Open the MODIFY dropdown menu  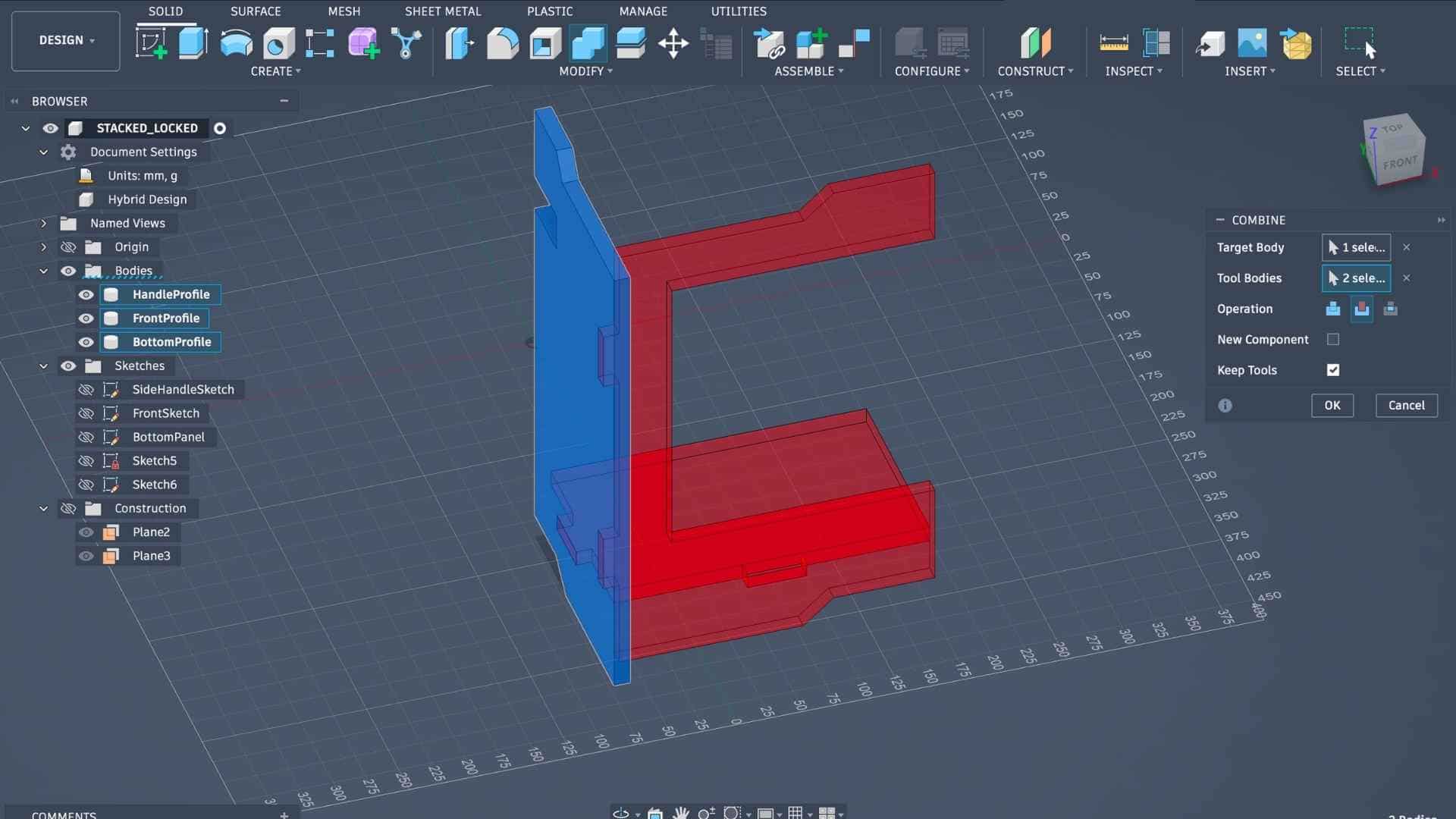click(585, 71)
